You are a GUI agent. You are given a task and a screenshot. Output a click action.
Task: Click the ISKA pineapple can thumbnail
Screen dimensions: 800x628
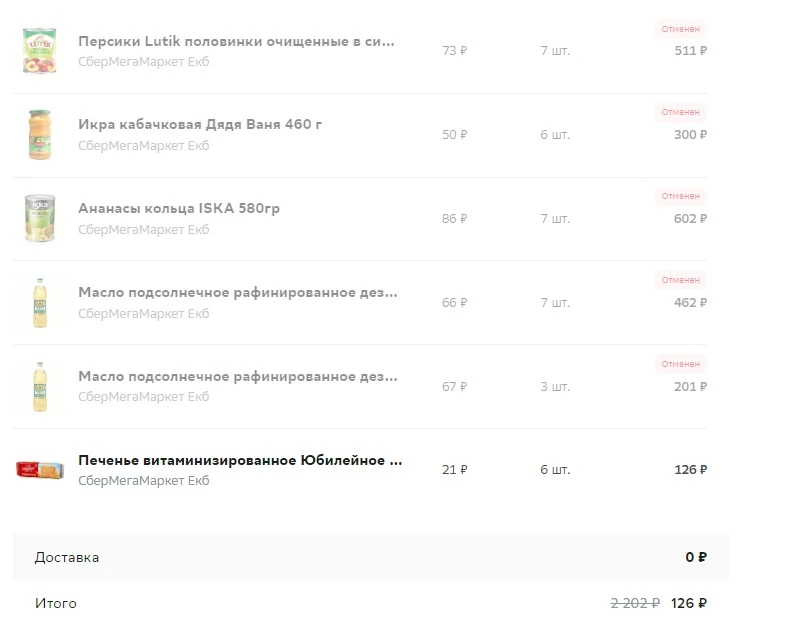(40, 218)
